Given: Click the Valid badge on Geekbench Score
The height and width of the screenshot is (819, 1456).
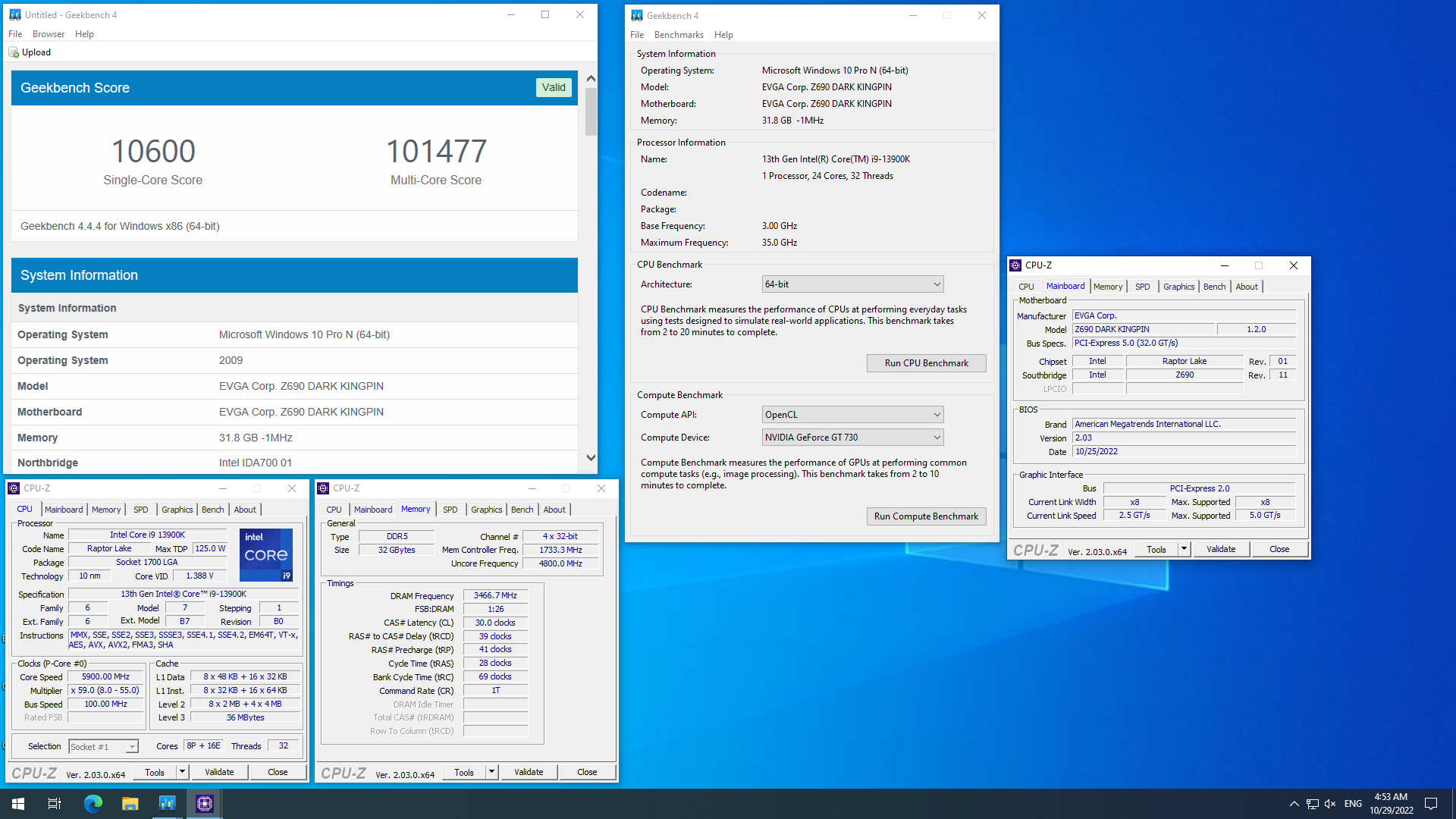Looking at the screenshot, I should coord(554,87).
